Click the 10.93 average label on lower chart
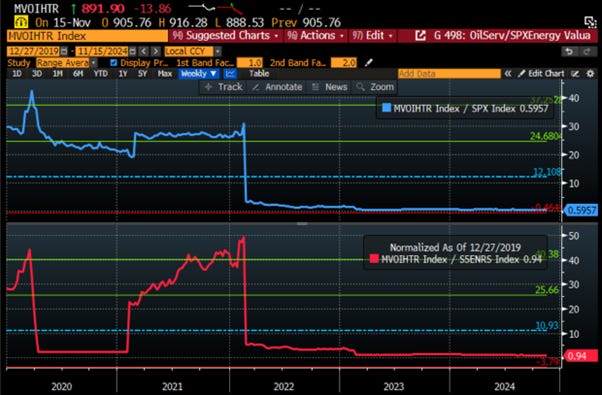Viewport: 602px width, 395px height. (x=547, y=326)
